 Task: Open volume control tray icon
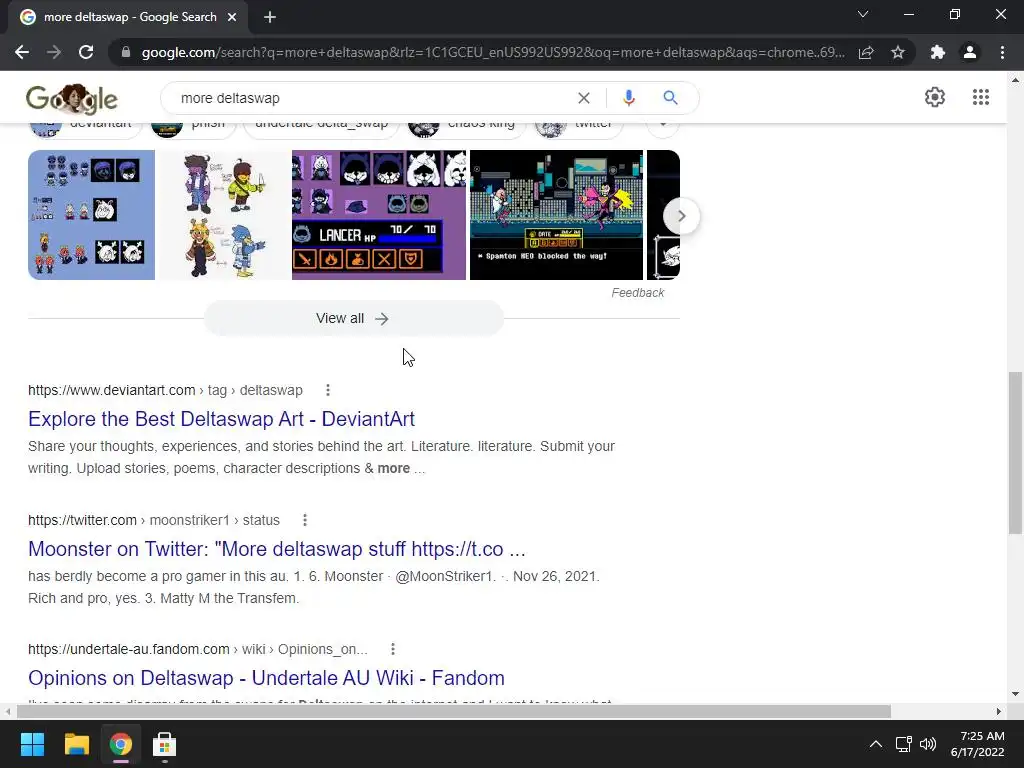927,744
